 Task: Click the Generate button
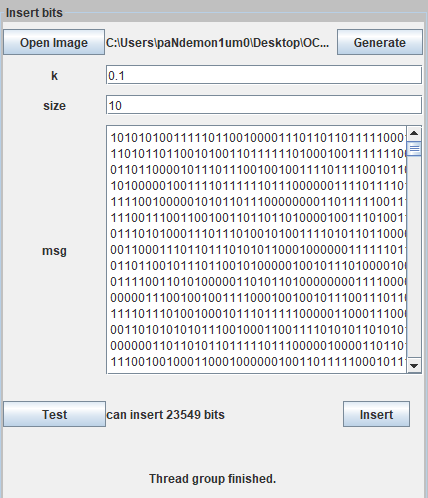point(380,42)
